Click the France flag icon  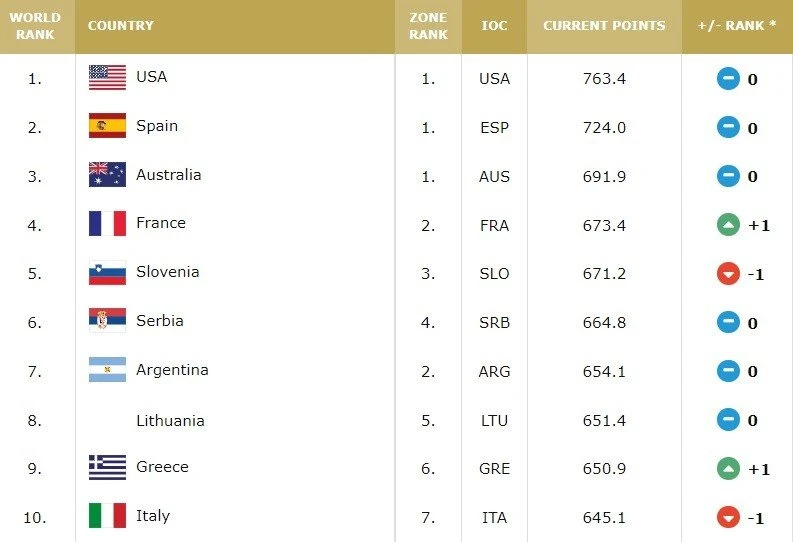pos(107,223)
